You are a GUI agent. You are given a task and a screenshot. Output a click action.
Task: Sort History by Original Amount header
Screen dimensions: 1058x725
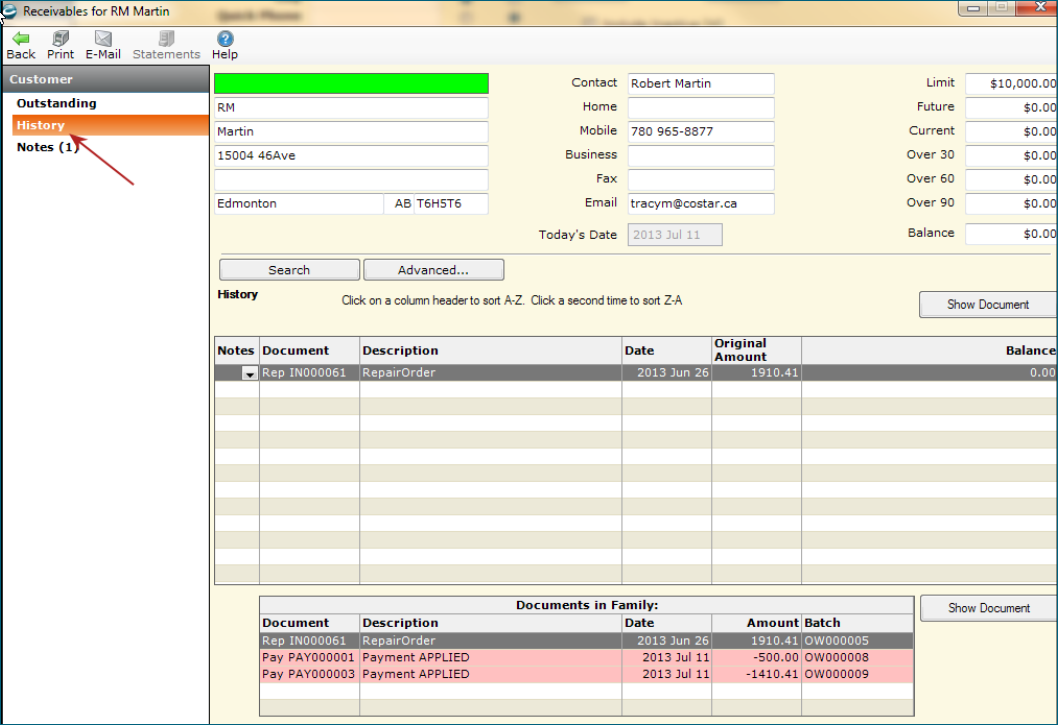point(756,351)
